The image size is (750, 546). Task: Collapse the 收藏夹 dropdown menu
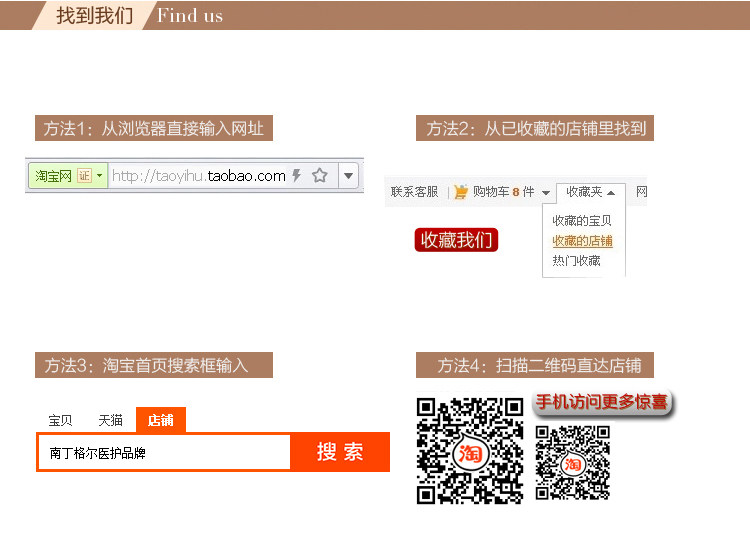click(x=590, y=192)
